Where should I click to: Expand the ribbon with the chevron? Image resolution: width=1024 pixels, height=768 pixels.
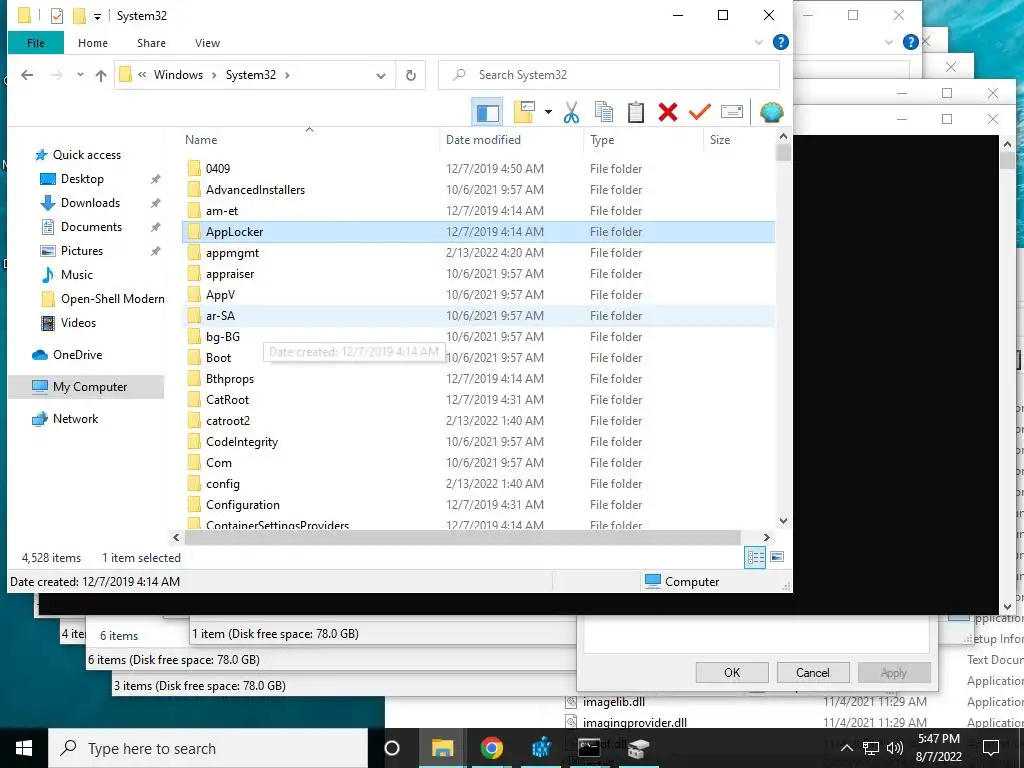click(x=759, y=42)
